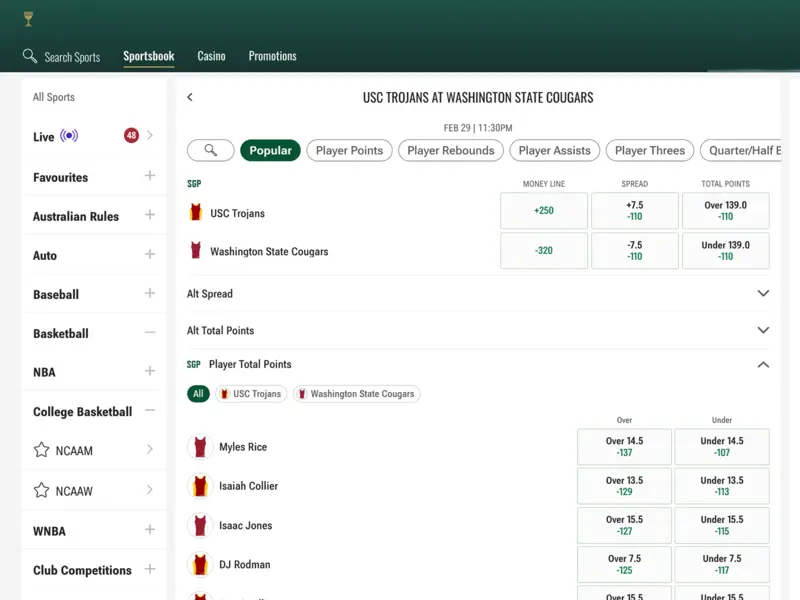Click the Search Sports magnifier icon
The image size is (800, 600).
click(30, 57)
